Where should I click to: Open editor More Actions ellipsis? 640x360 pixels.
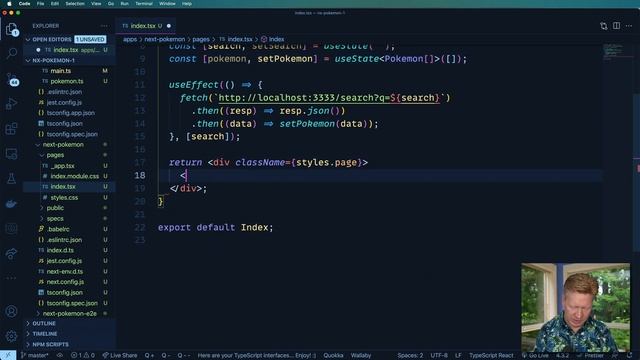629,26
